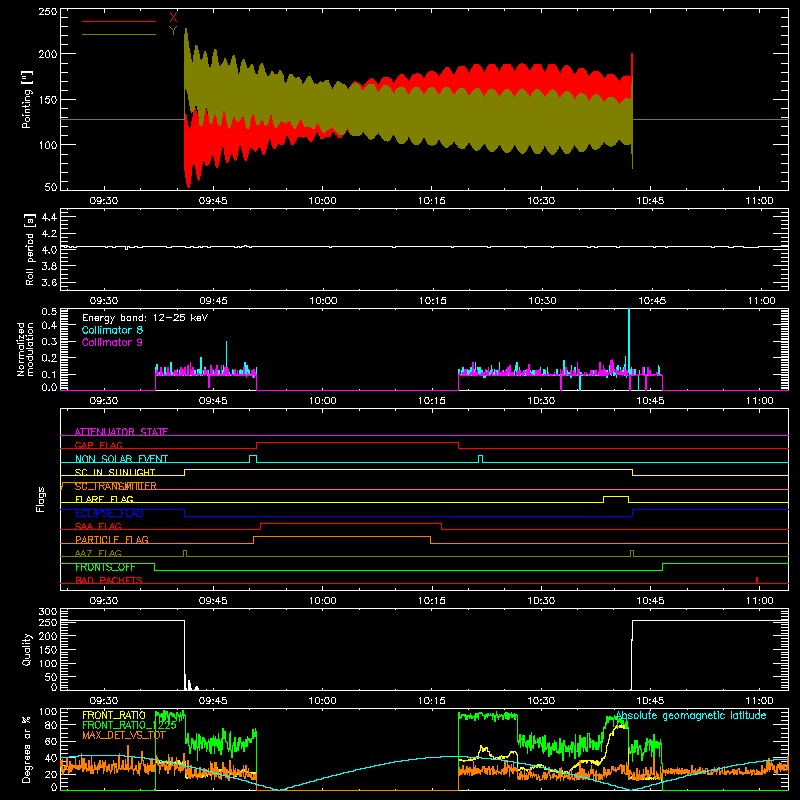The width and height of the screenshot is (800, 800).
Task: Click the GAP_FLAG label
Action: 98,445
